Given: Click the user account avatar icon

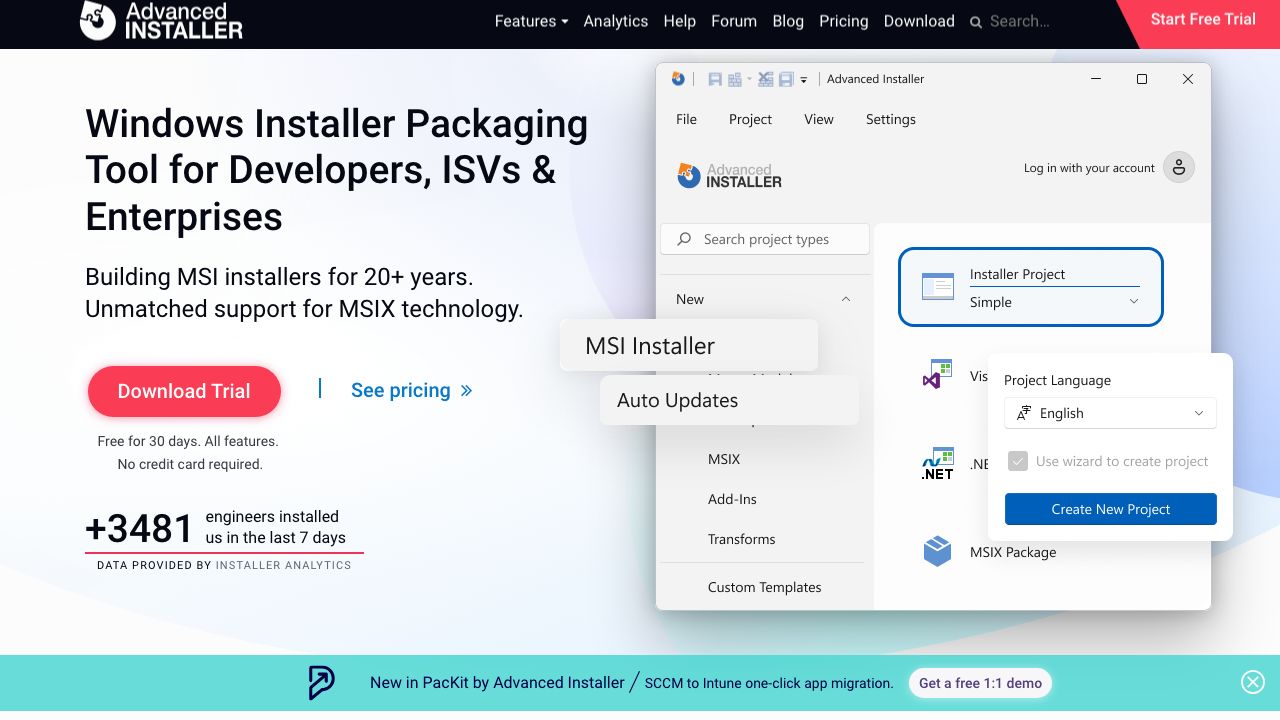Looking at the screenshot, I should (1179, 168).
